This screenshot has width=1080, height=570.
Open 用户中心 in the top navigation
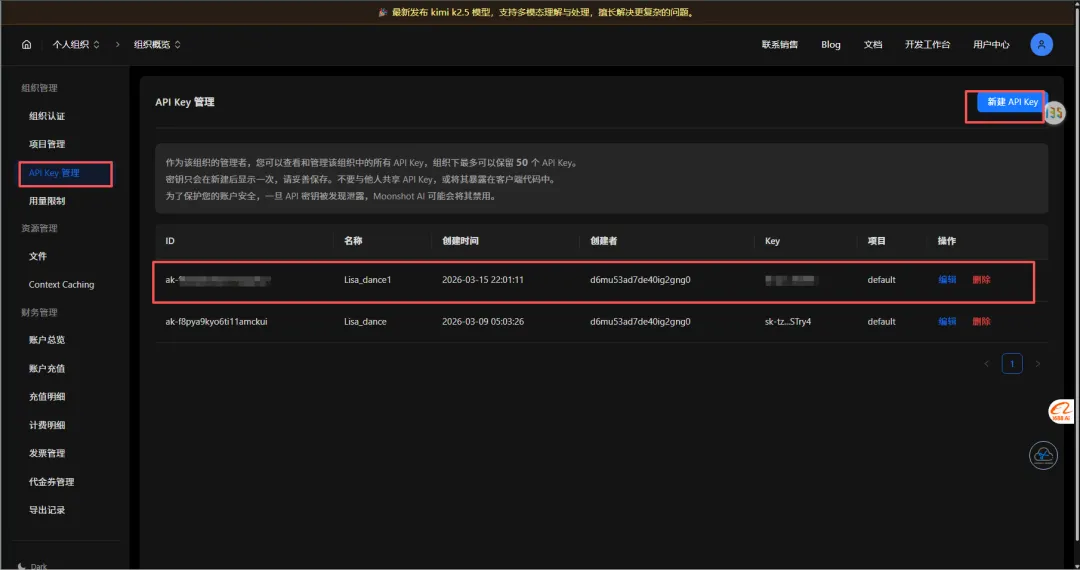[991, 45]
